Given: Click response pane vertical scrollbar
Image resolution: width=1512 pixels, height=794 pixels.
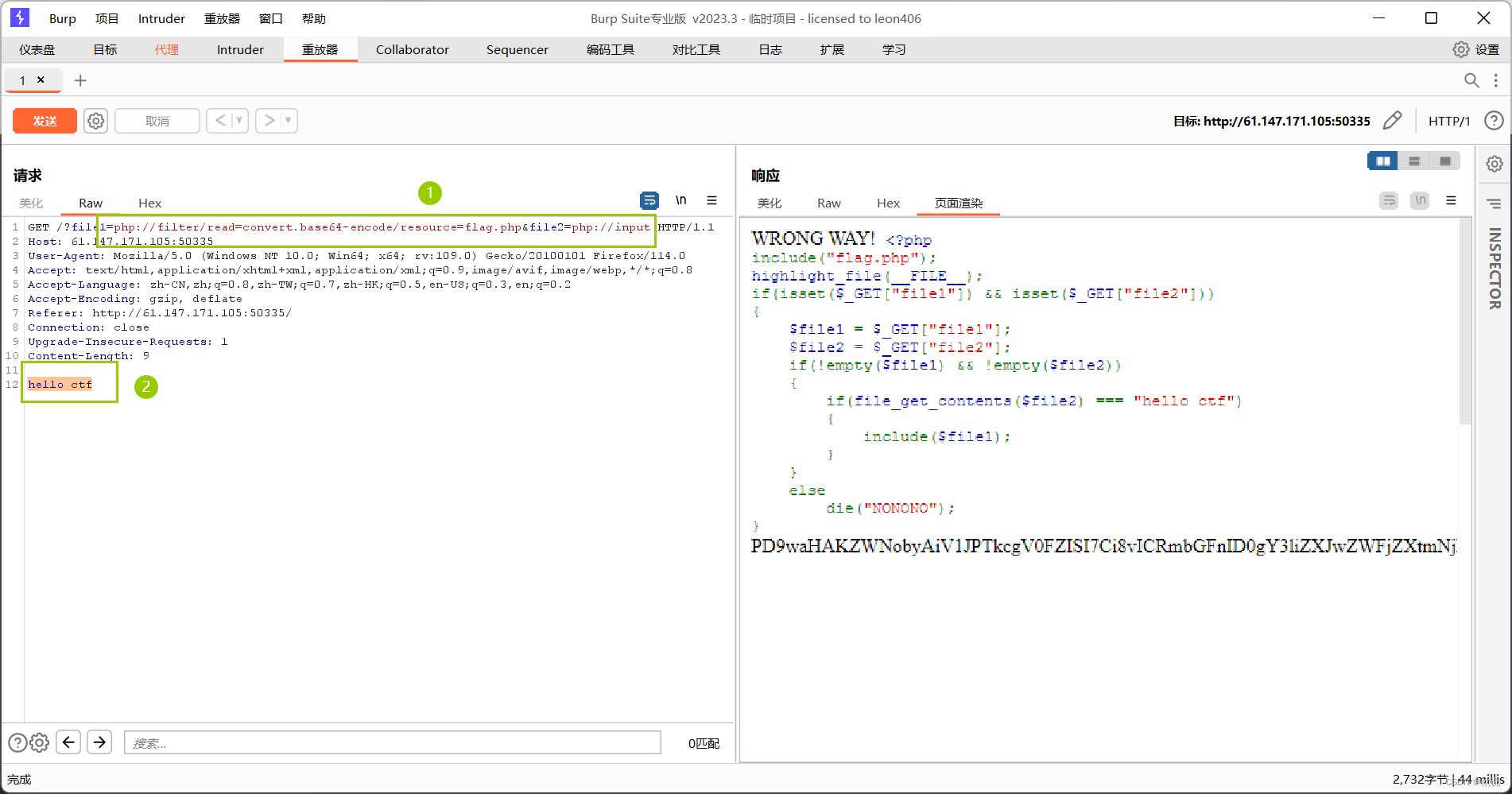Looking at the screenshot, I should point(1465,322).
